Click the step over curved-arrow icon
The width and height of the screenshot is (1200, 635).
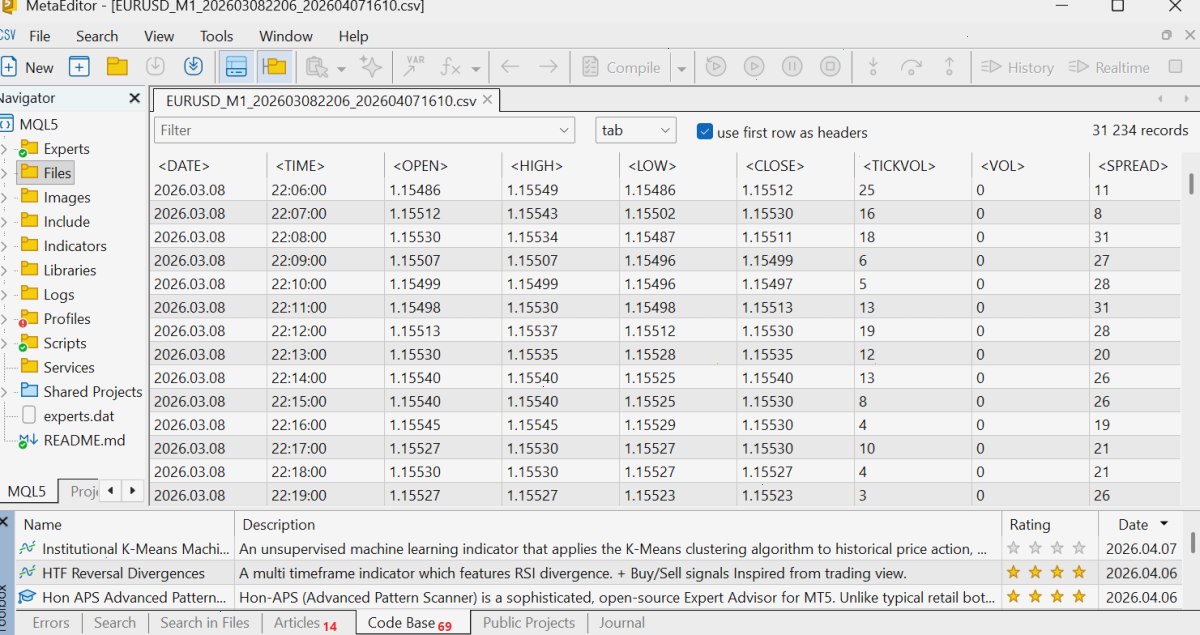[911, 67]
